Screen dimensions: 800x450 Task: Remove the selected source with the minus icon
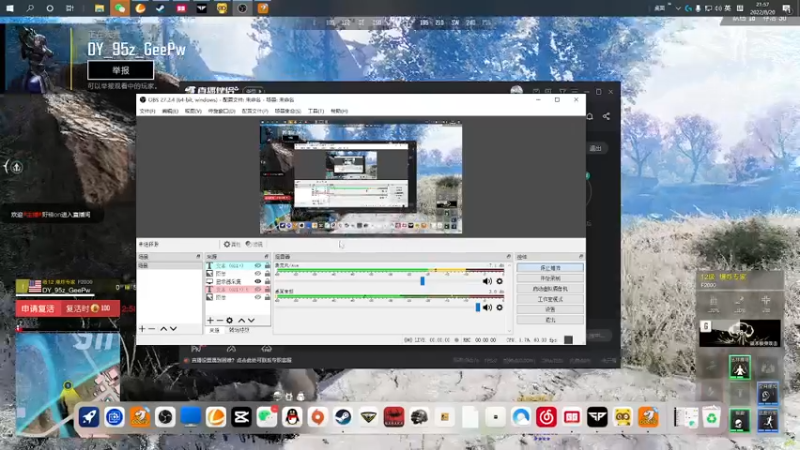point(220,320)
